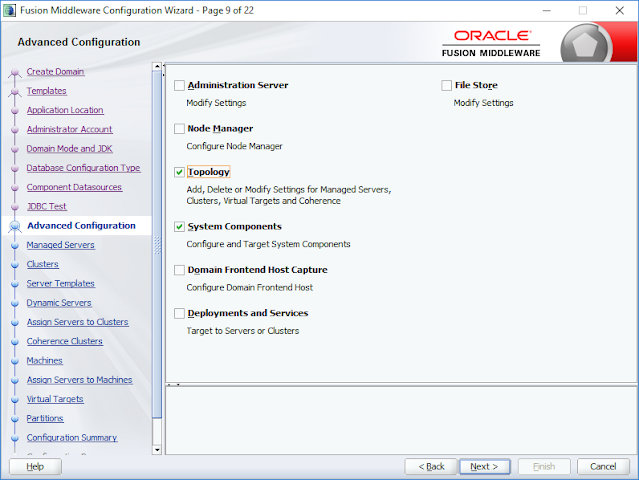Jump to the Administrator Account step
Image resolution: width=639 pixels, height=480 pixels.
70,129
